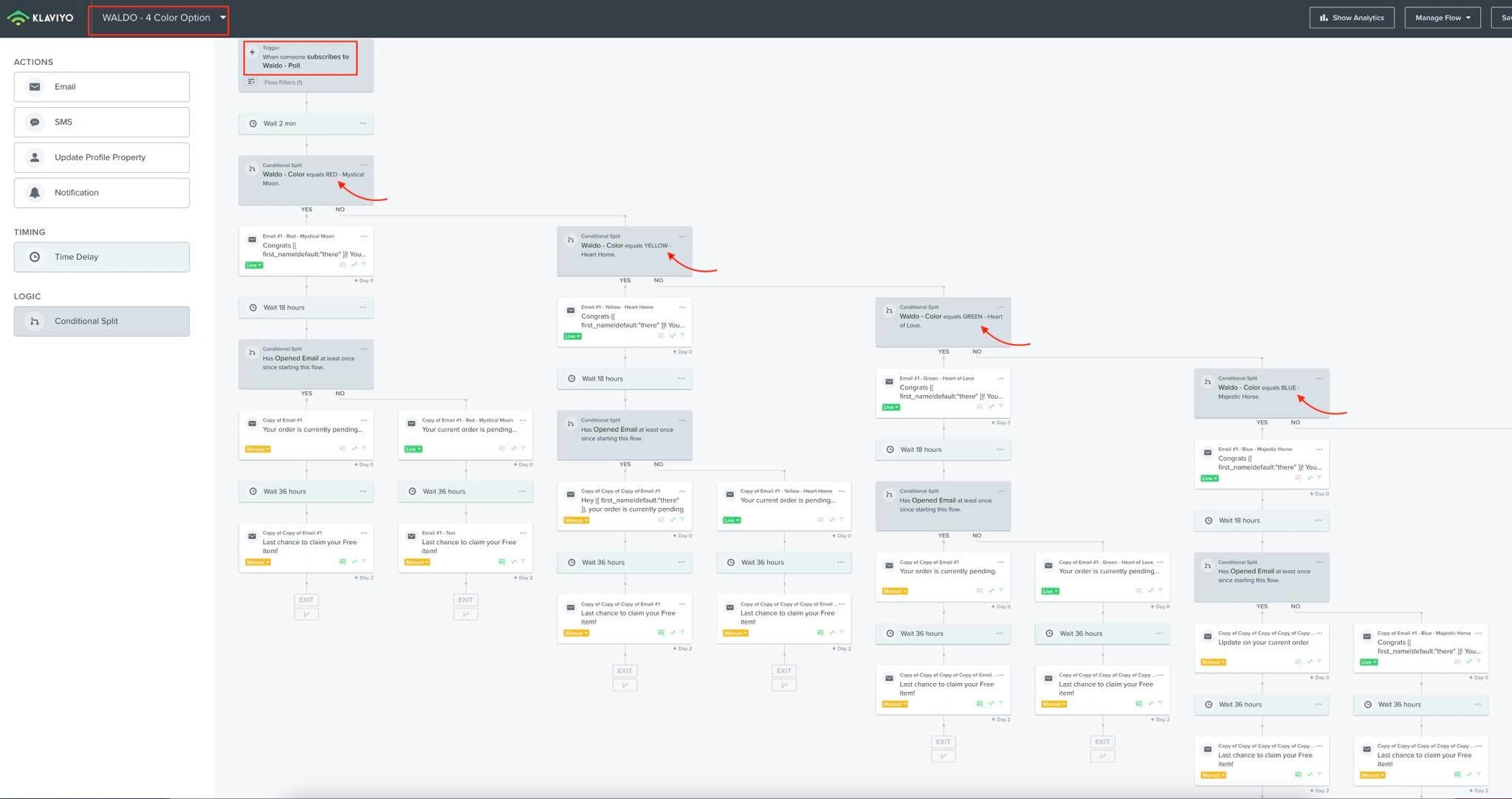Open options menu on RED Mystical Moon split
The image size is (1512, 799).
(x=363, y=165)
